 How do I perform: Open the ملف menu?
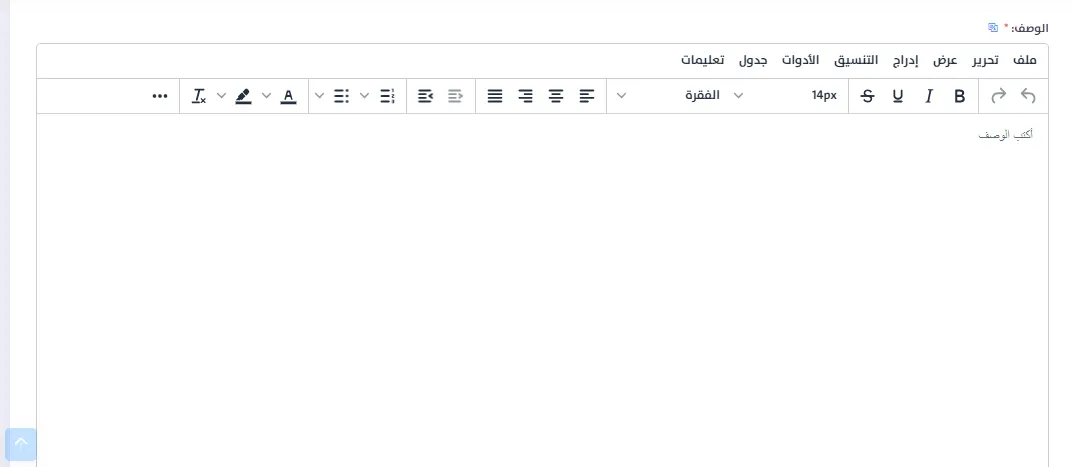coord(1025,61)
